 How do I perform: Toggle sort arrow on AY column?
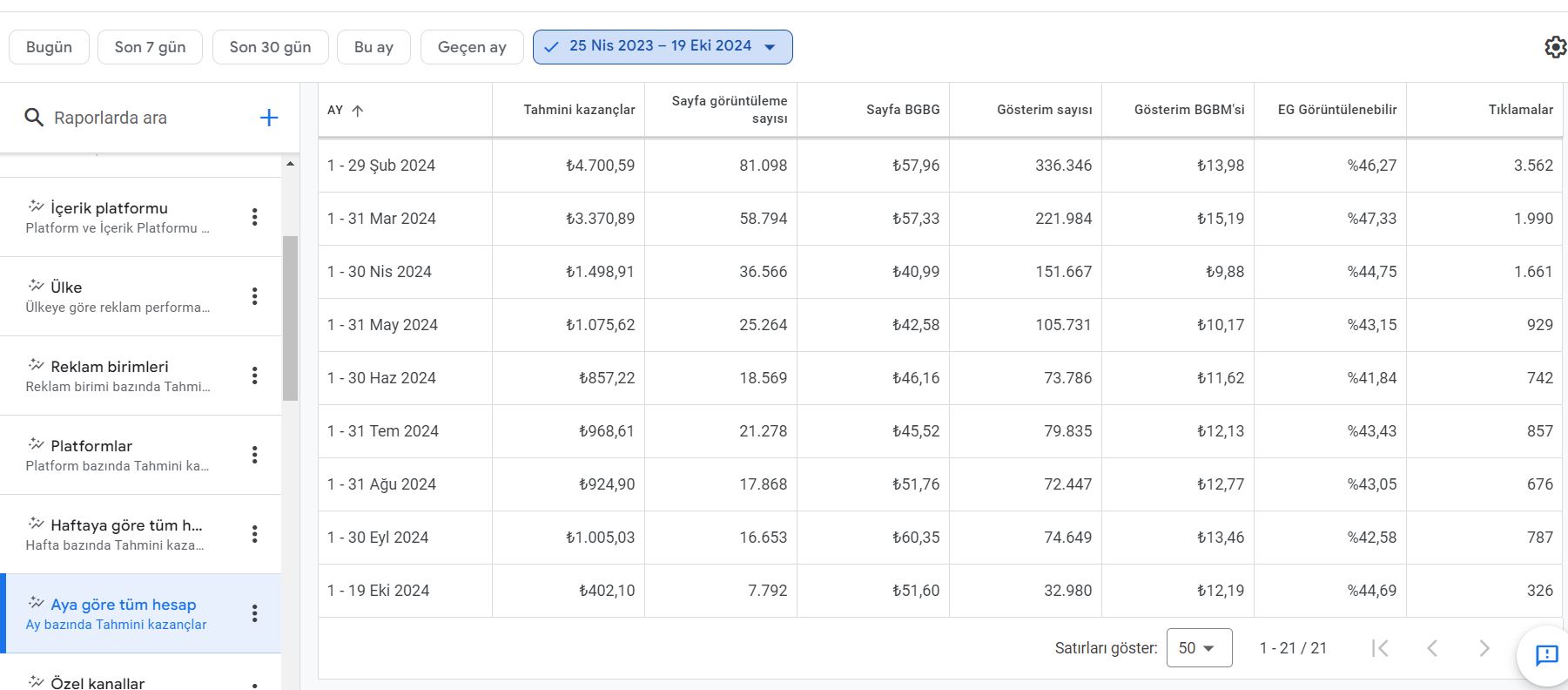[x=357, y=111]
